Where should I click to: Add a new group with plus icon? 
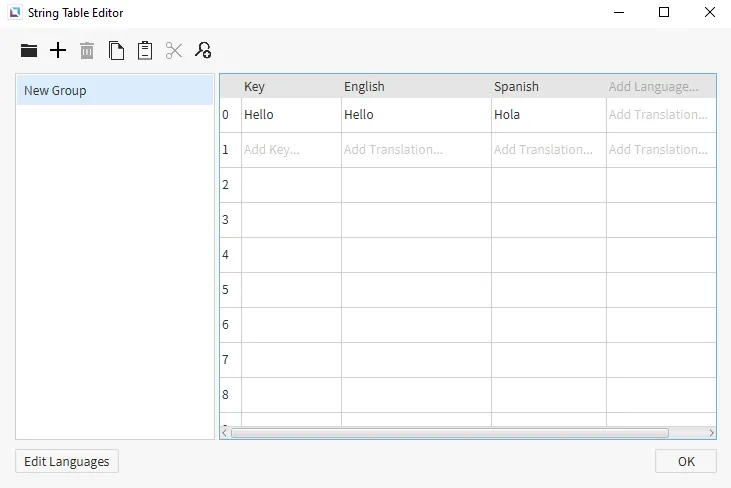coord(58,51)
